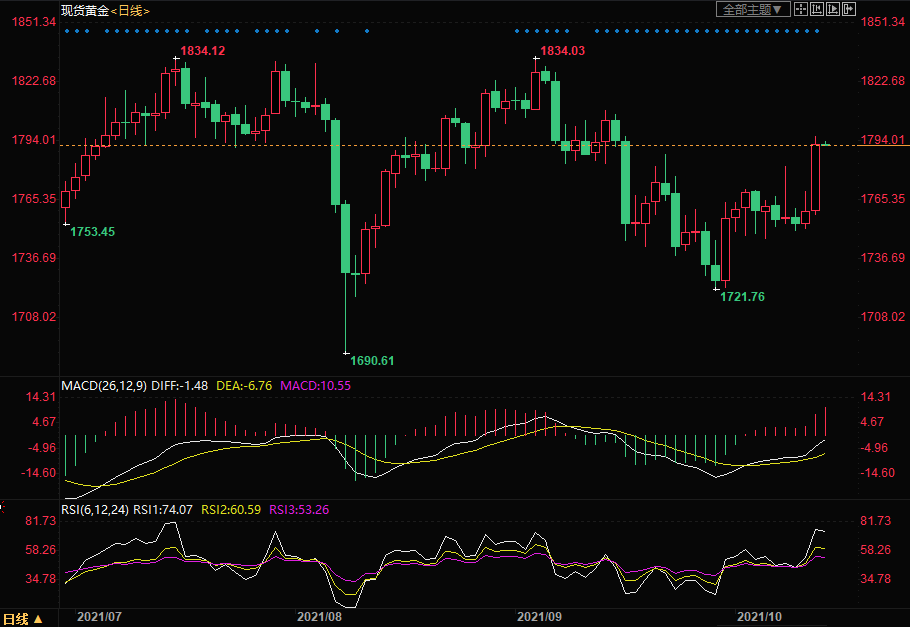Click the first blue event dot at top-left
Screen dimensions: 910x627
click(67, 31)
